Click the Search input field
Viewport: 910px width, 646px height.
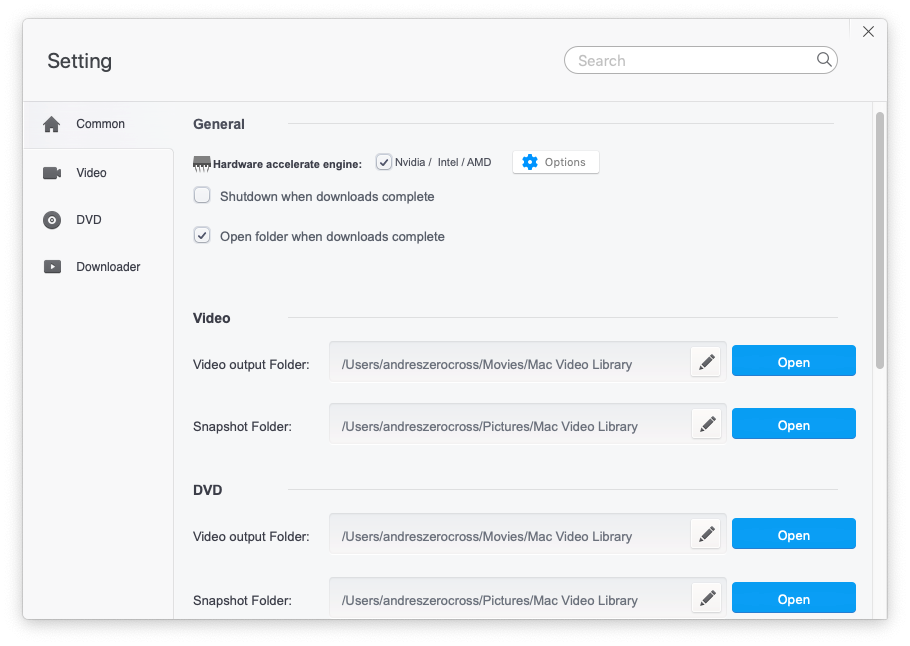coord(700,60)
